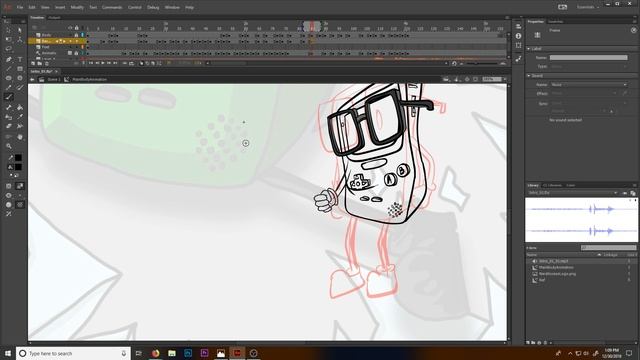Screen dimensions: 640x360
Task: Switch to the Output tab
Action: click(x=54, y=18)
